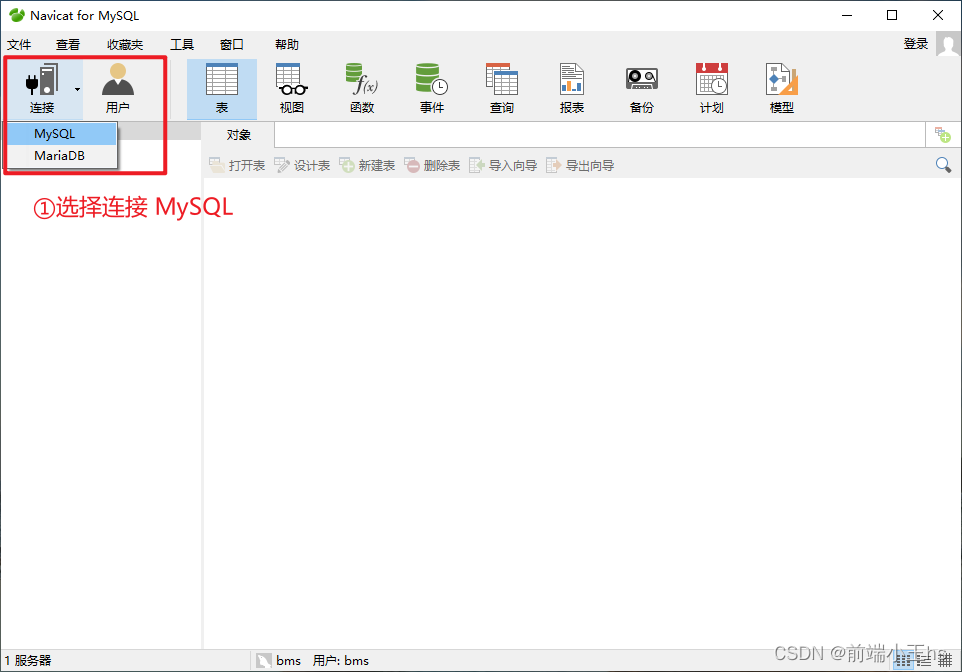Click the '用户: bms' status text
Viewport: 962px width, 672px height.
(x=341, y=661)
